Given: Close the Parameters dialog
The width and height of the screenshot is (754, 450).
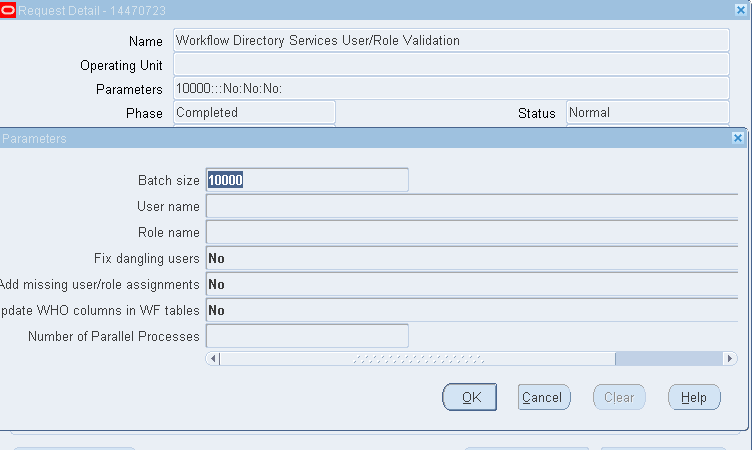Looking at the screenshot, I should pyautogui.click(x=738, y=138).
